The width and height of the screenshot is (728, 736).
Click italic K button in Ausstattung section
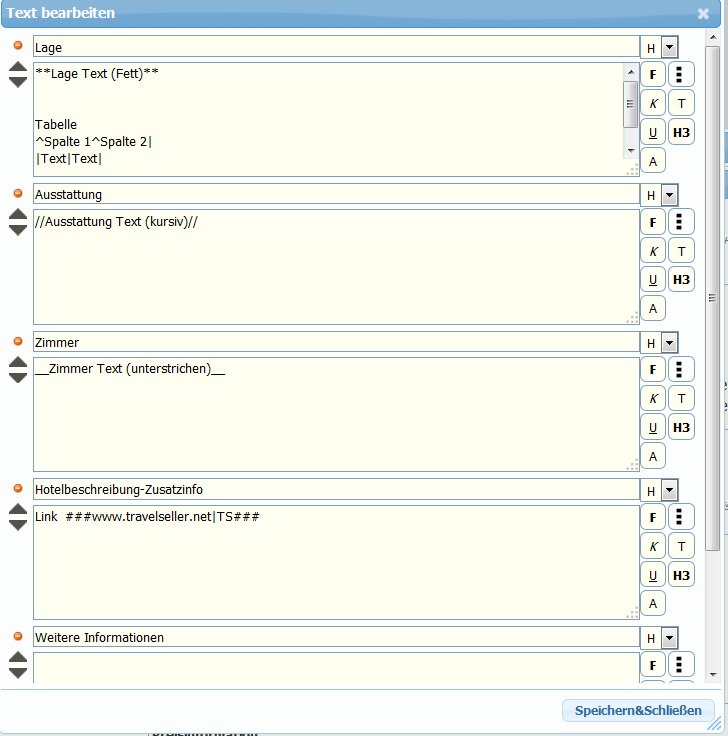(653, 251)
